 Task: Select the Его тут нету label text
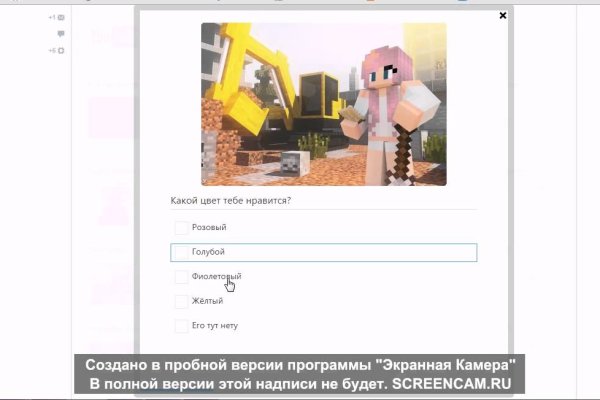tap(214, 325)
